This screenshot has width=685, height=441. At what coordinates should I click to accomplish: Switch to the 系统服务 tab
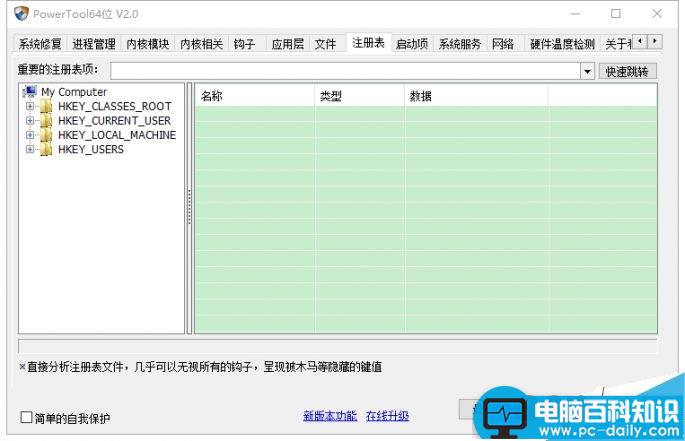point(460,44)
